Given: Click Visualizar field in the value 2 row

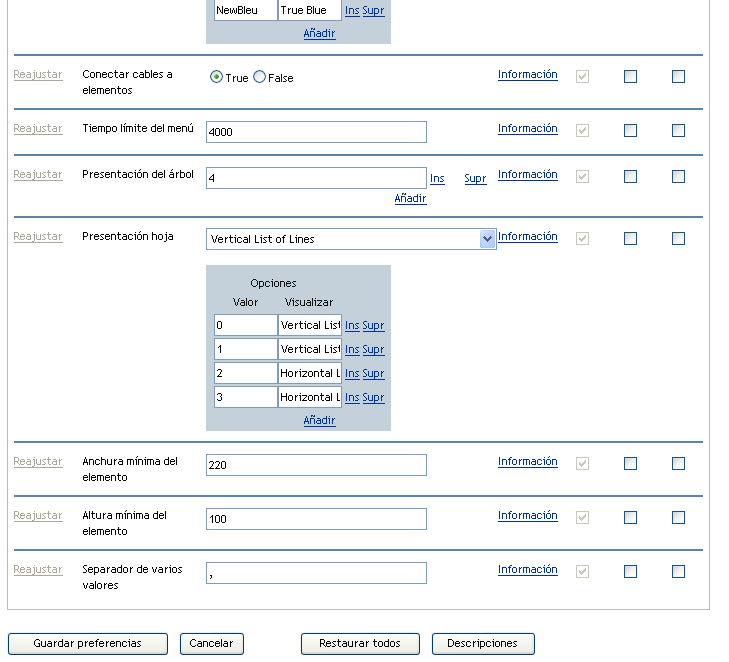Looking at the screenshot, I should 310,373.
